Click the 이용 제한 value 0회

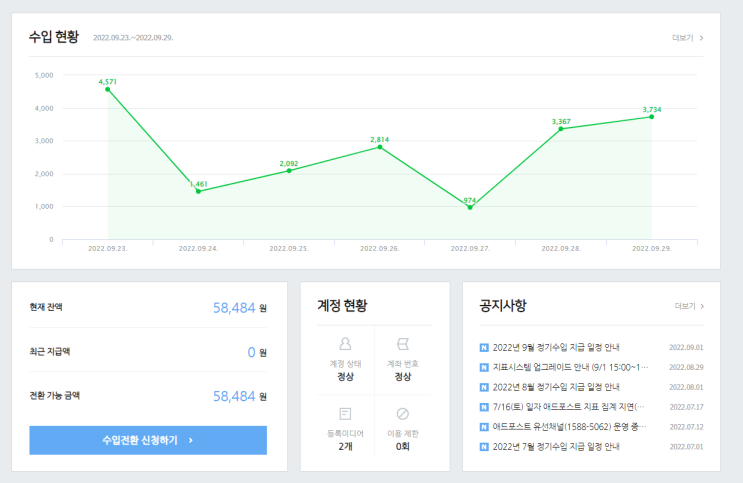[403, 447]
